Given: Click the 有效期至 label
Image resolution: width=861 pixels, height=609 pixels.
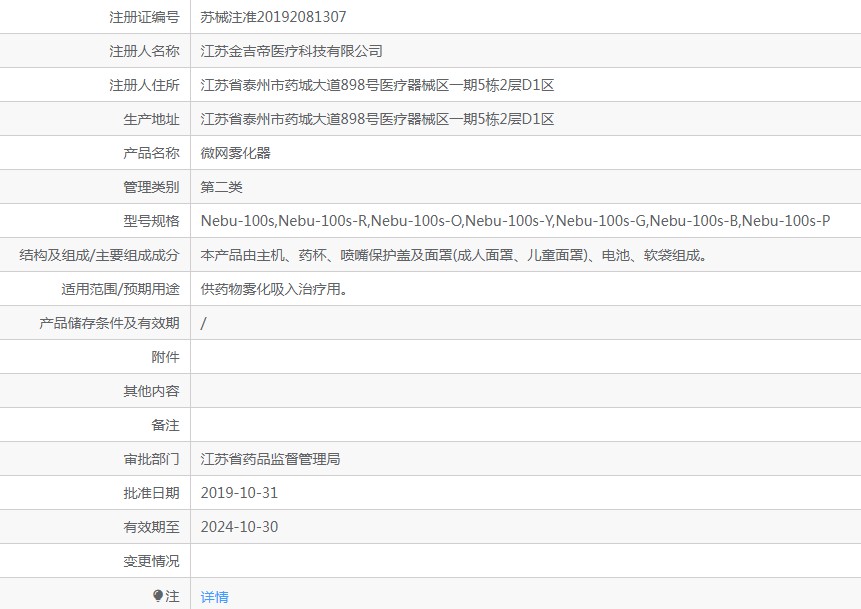Looking at the screenshot, I should click(152, 527).
